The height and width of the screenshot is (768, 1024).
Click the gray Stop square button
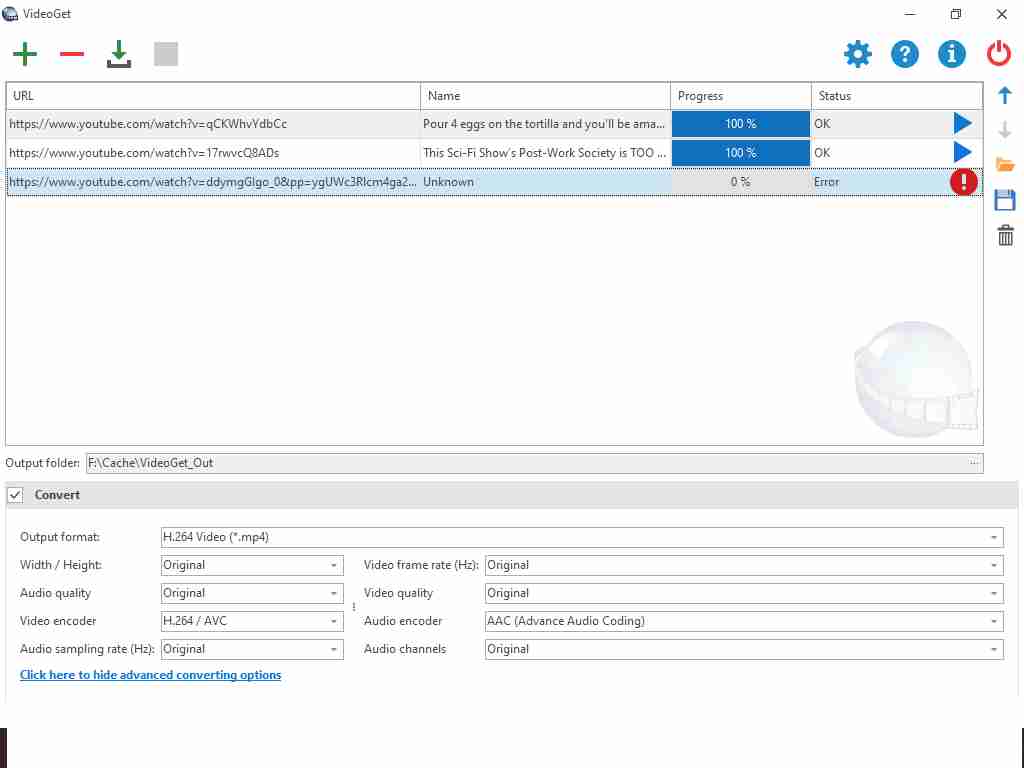[166, 54]
